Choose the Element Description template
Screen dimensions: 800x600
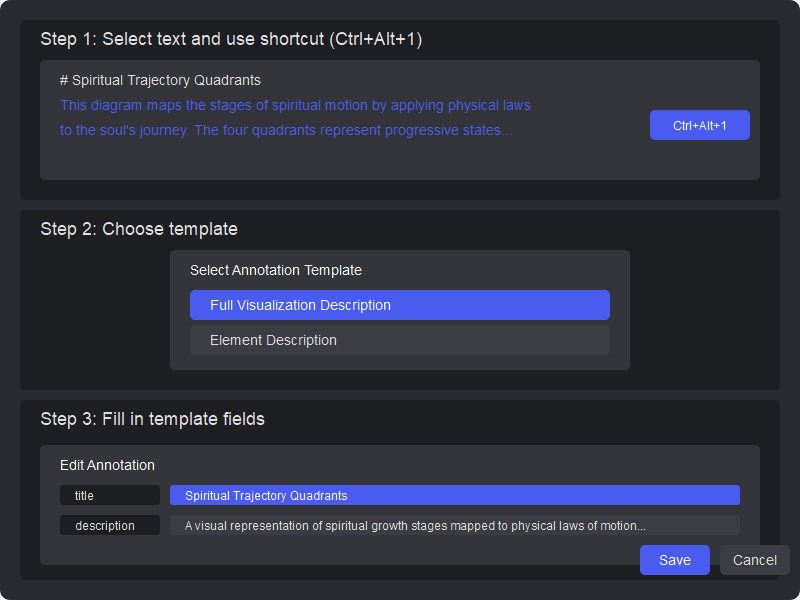coord(400,340)
